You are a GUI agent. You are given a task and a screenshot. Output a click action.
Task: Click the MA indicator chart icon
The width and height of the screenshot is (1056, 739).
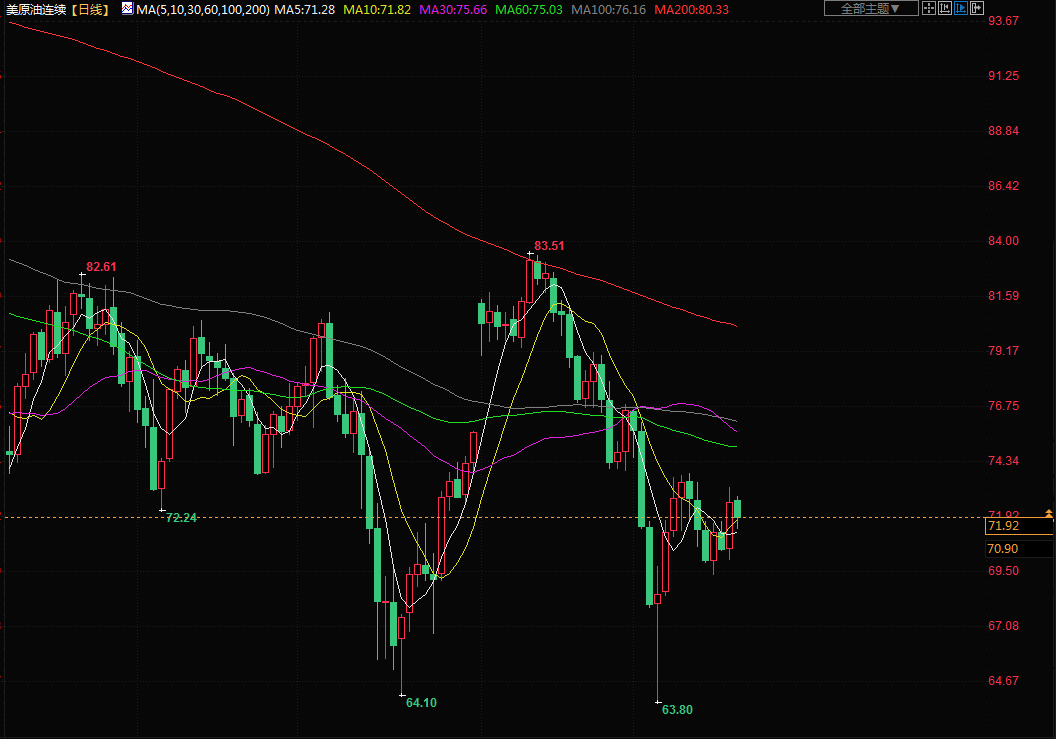pyautogui.click(x=127, y=9)
